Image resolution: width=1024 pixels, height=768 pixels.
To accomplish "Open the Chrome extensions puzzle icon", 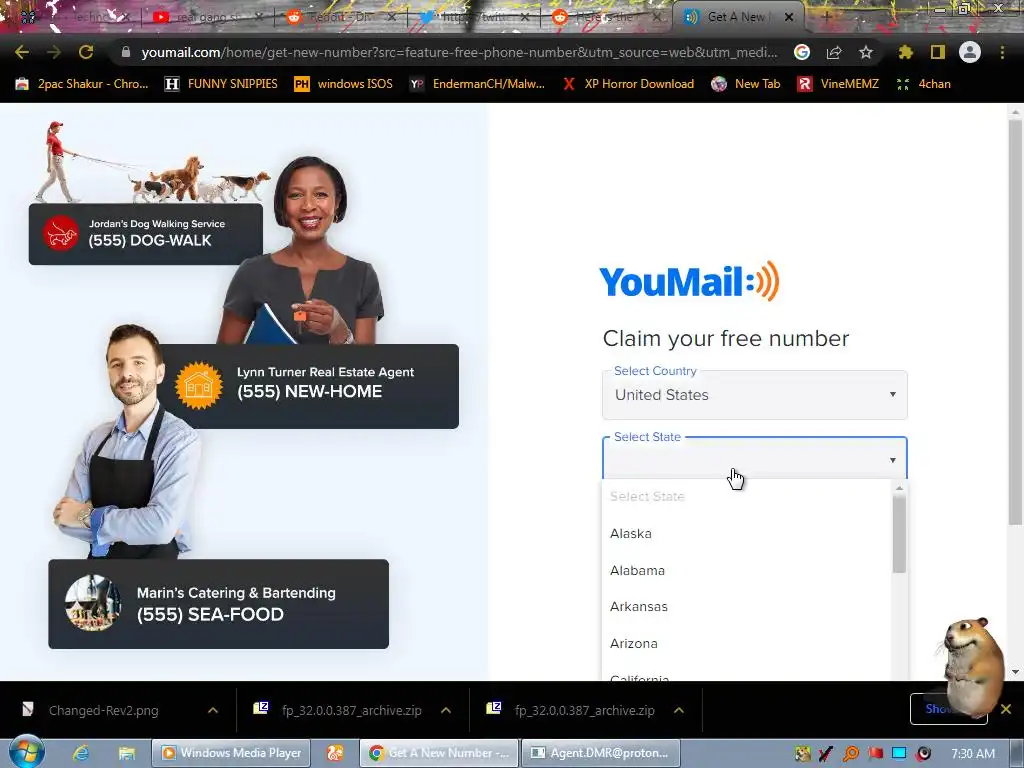I will coord(905,52).
